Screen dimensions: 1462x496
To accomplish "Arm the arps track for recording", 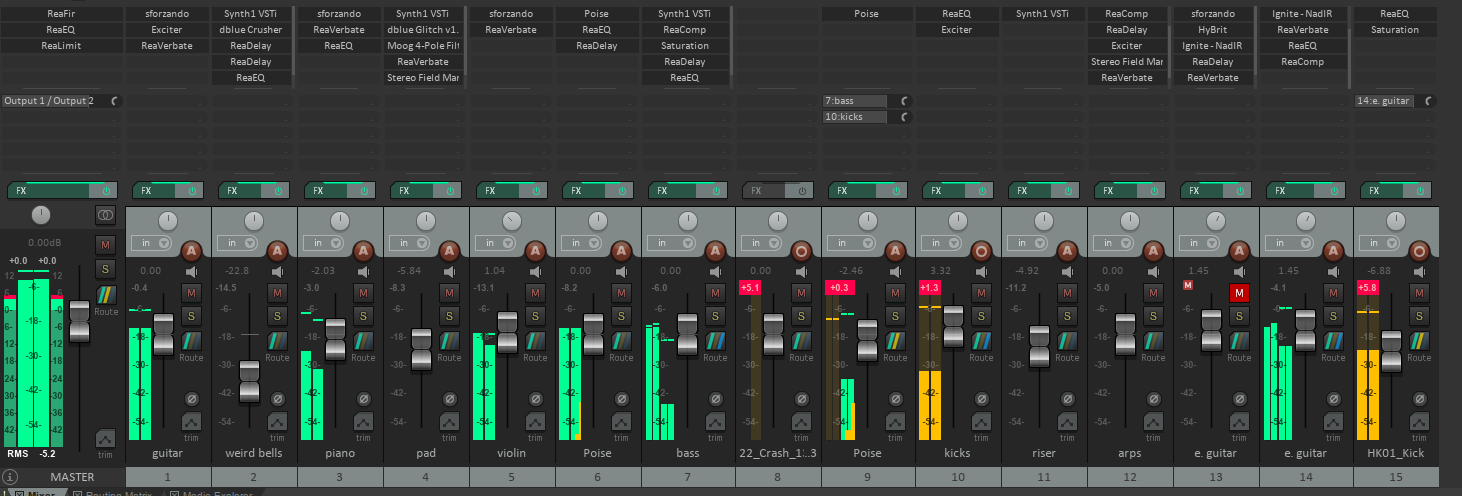I will point(1151,250).
